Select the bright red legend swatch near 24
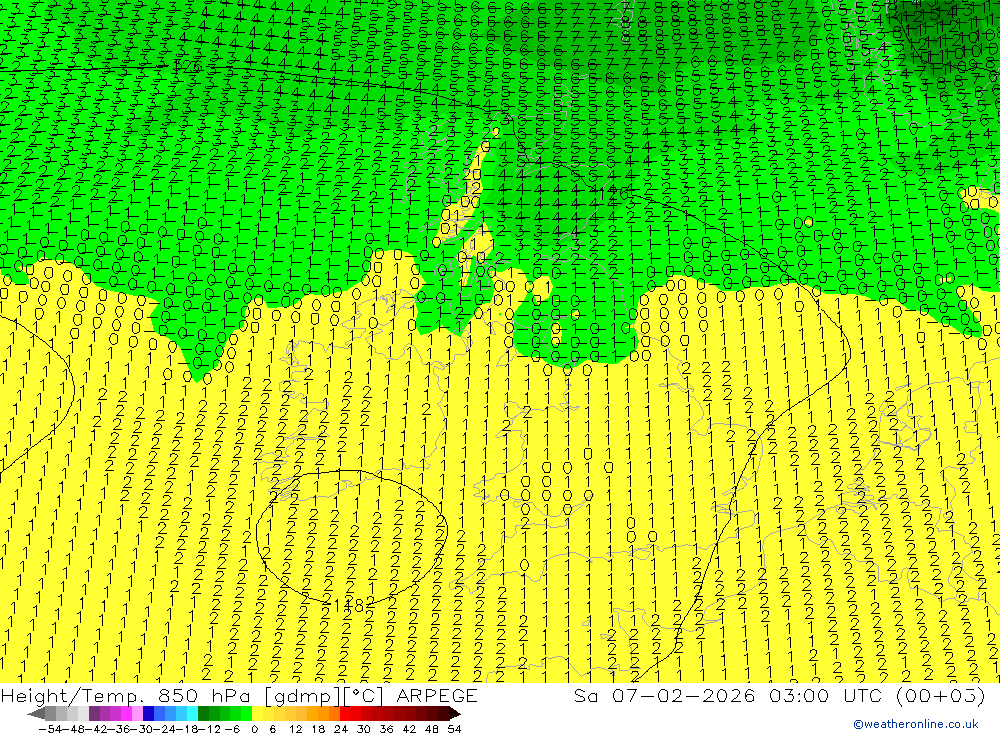 (345, 713)
